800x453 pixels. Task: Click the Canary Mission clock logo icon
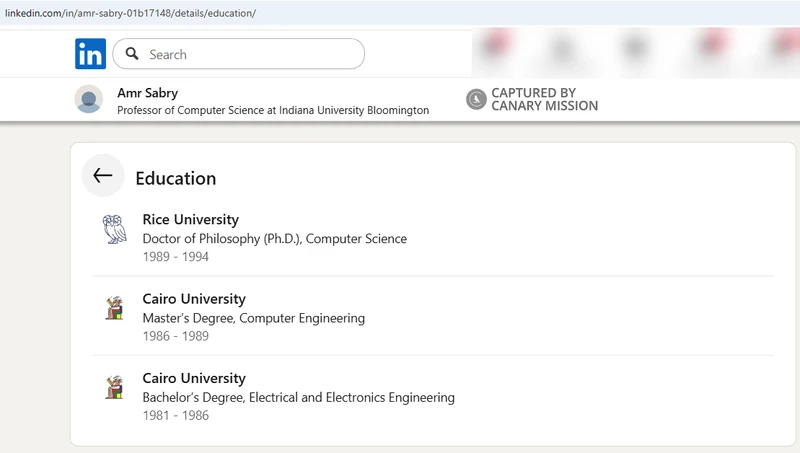pyautogui.click(x=477, y=99)
